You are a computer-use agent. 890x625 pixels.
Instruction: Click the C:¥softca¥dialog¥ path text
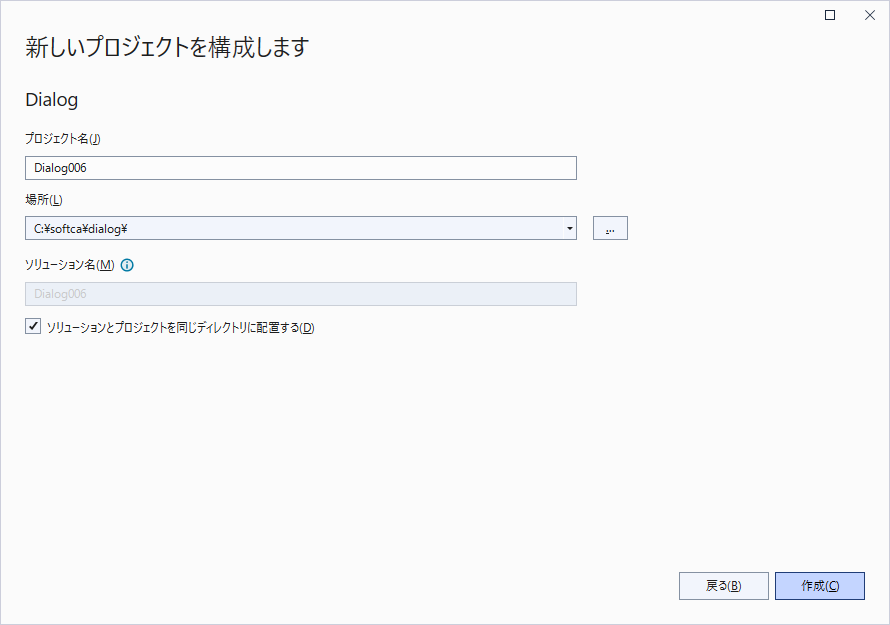(x=80, y=229)
